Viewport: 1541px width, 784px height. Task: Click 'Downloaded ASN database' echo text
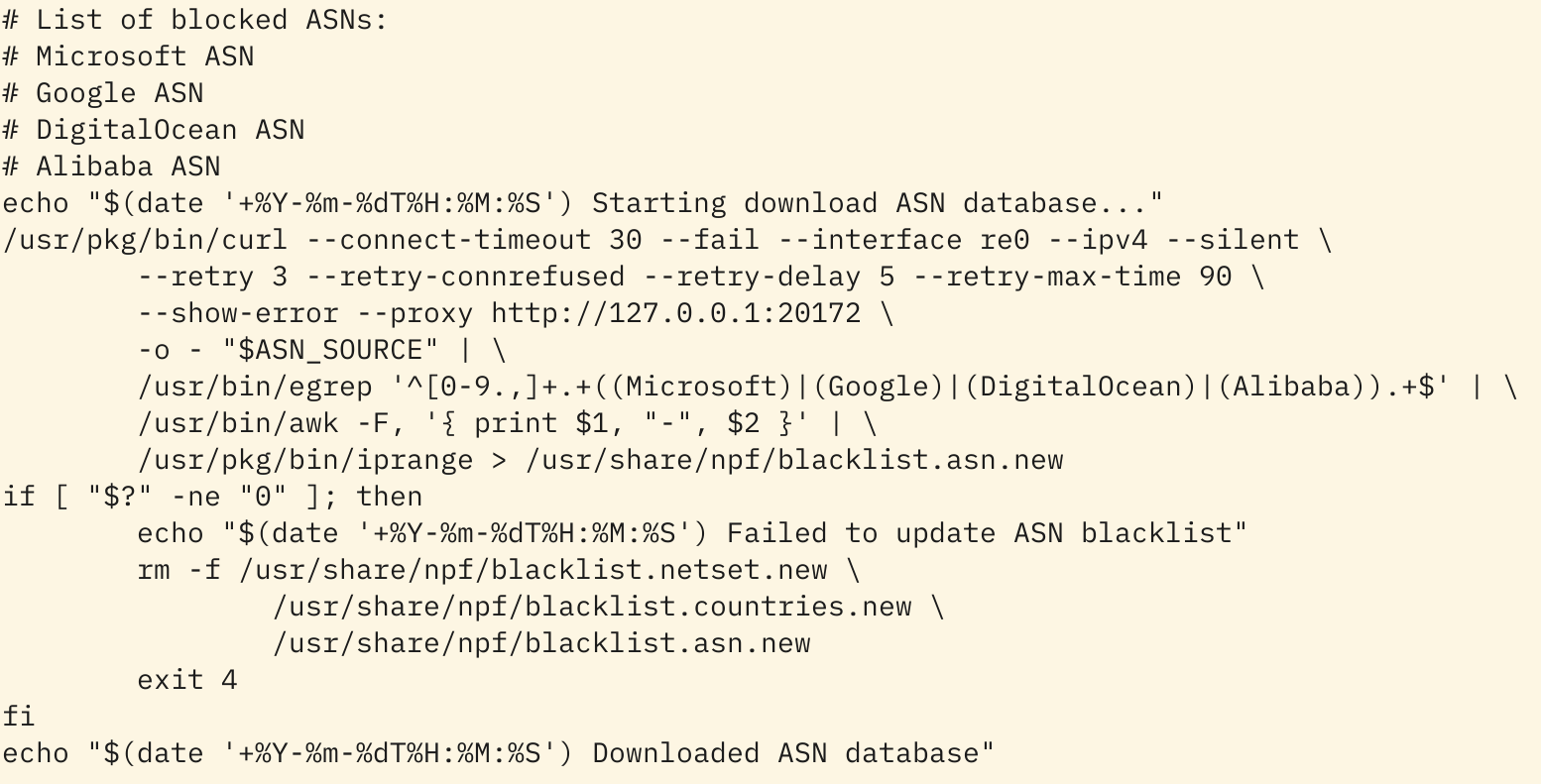tap(784, 753)
